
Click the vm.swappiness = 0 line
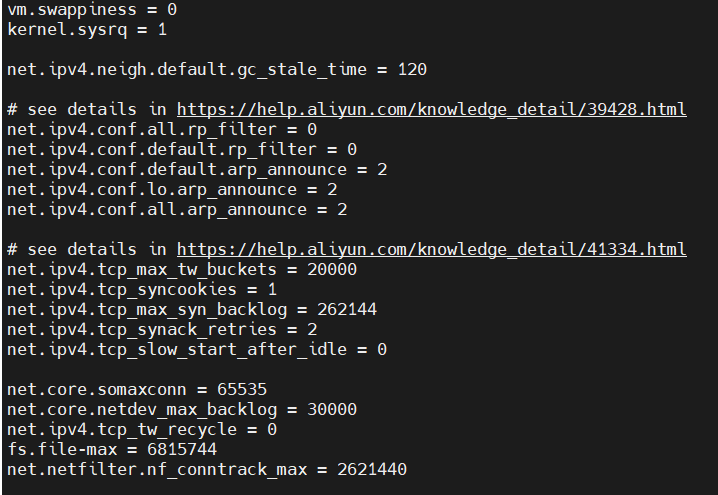(x=92, y=10)
